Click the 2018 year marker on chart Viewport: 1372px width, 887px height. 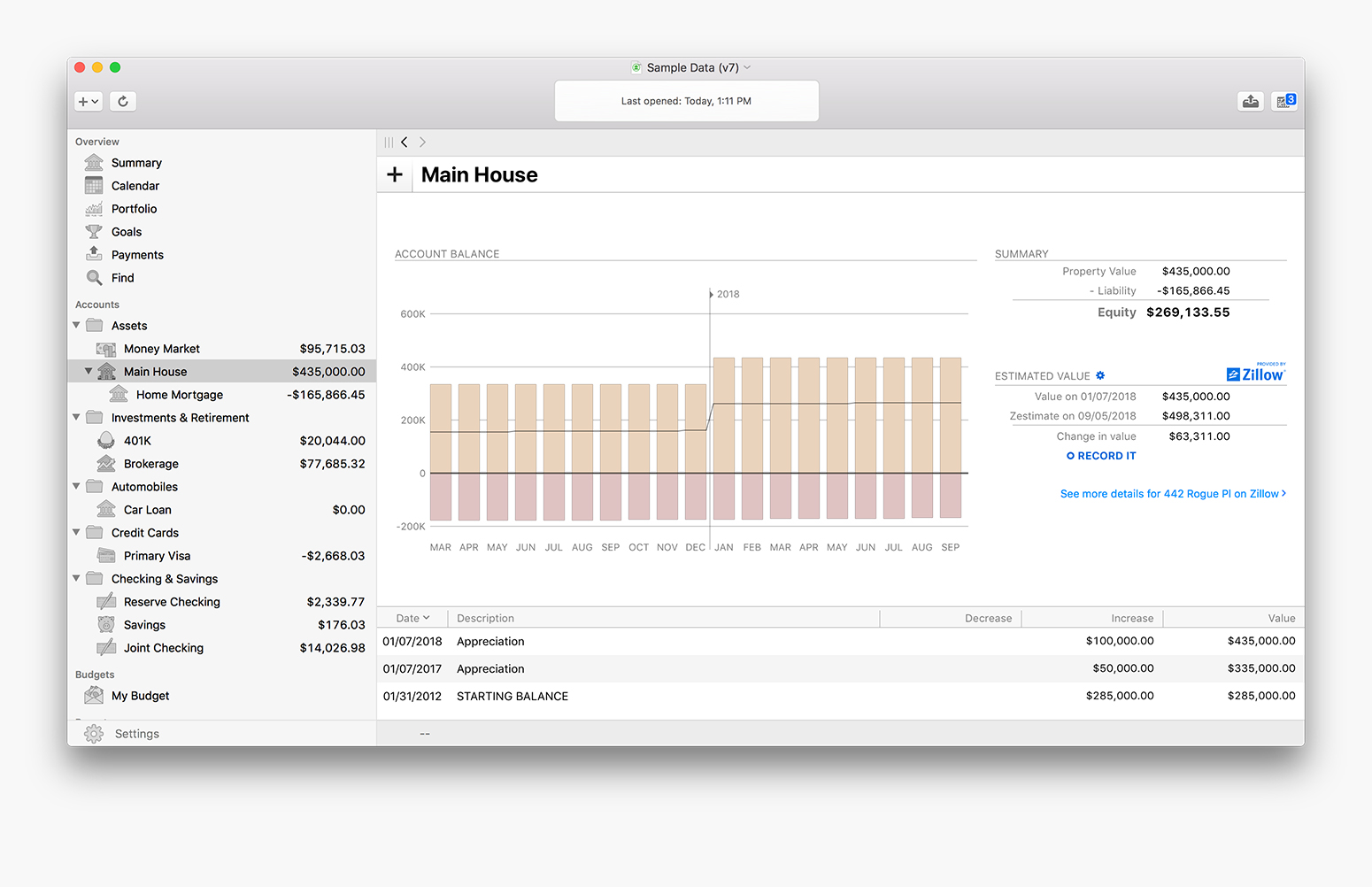[725, 294]
